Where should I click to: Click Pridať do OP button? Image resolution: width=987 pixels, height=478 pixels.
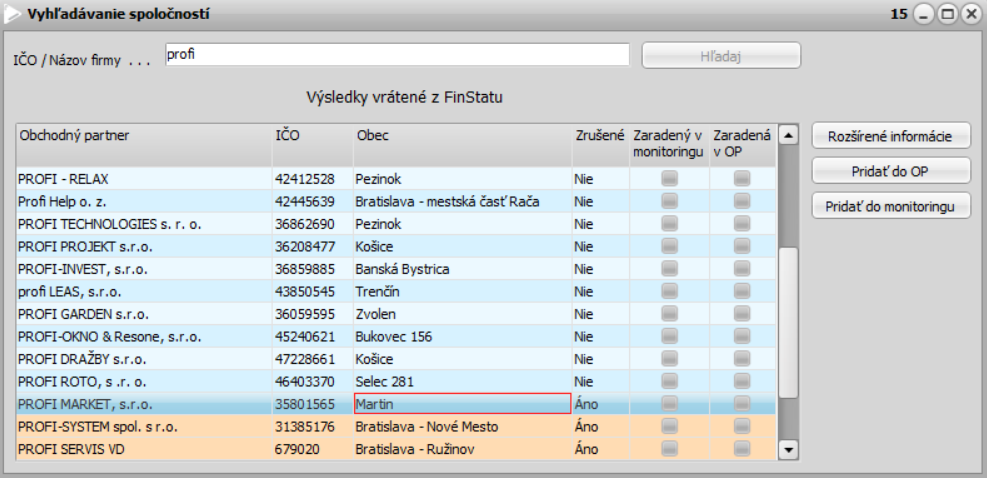[891, 171]
